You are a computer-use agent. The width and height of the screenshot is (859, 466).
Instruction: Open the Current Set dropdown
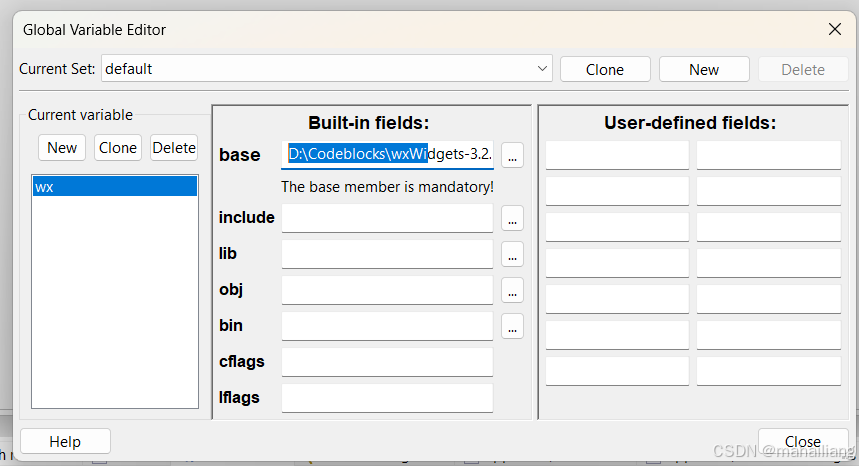click(327, 69)
